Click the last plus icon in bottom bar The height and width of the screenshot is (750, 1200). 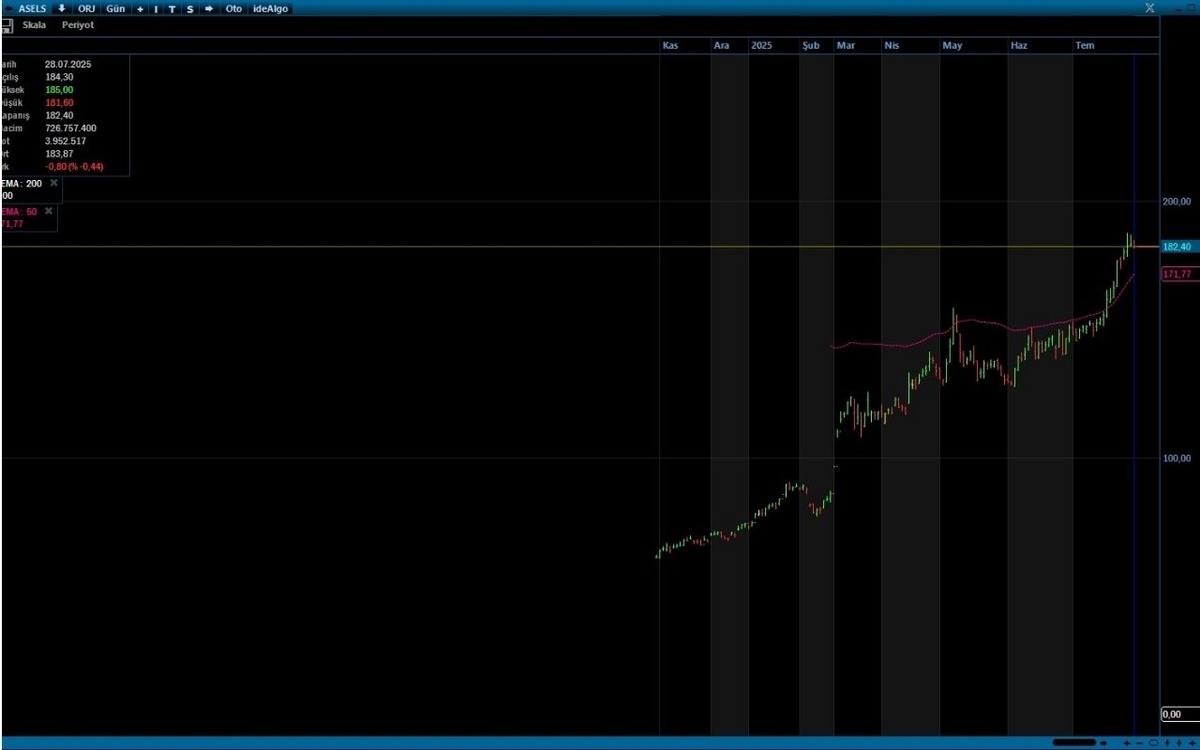tap(1192, 743)
